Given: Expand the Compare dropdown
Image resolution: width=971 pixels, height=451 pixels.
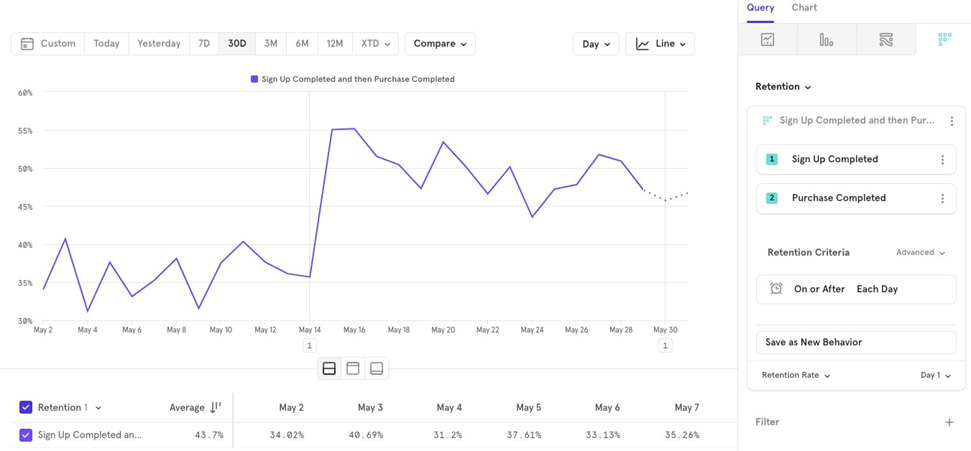Looking at the screenshot, I should tap(440, 44).
